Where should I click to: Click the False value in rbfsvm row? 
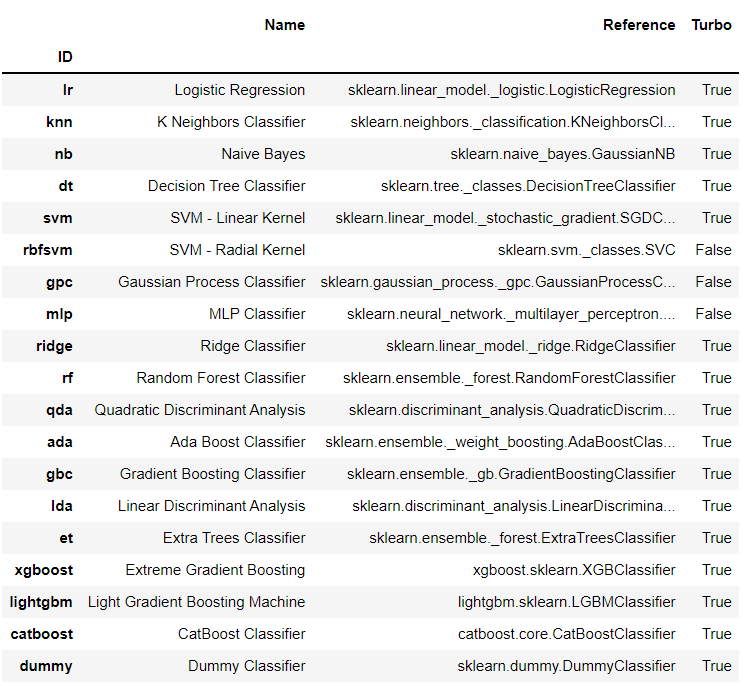click(x=713, y=250)
